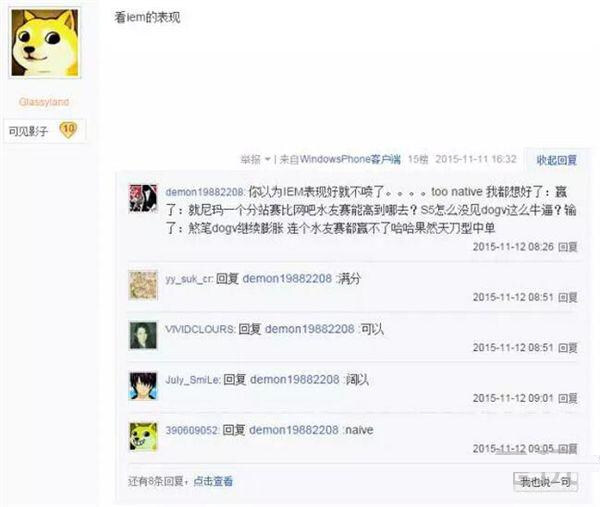Click the level 10 heart badge icon
600x507 pixels.
click(x=68, y=130)
